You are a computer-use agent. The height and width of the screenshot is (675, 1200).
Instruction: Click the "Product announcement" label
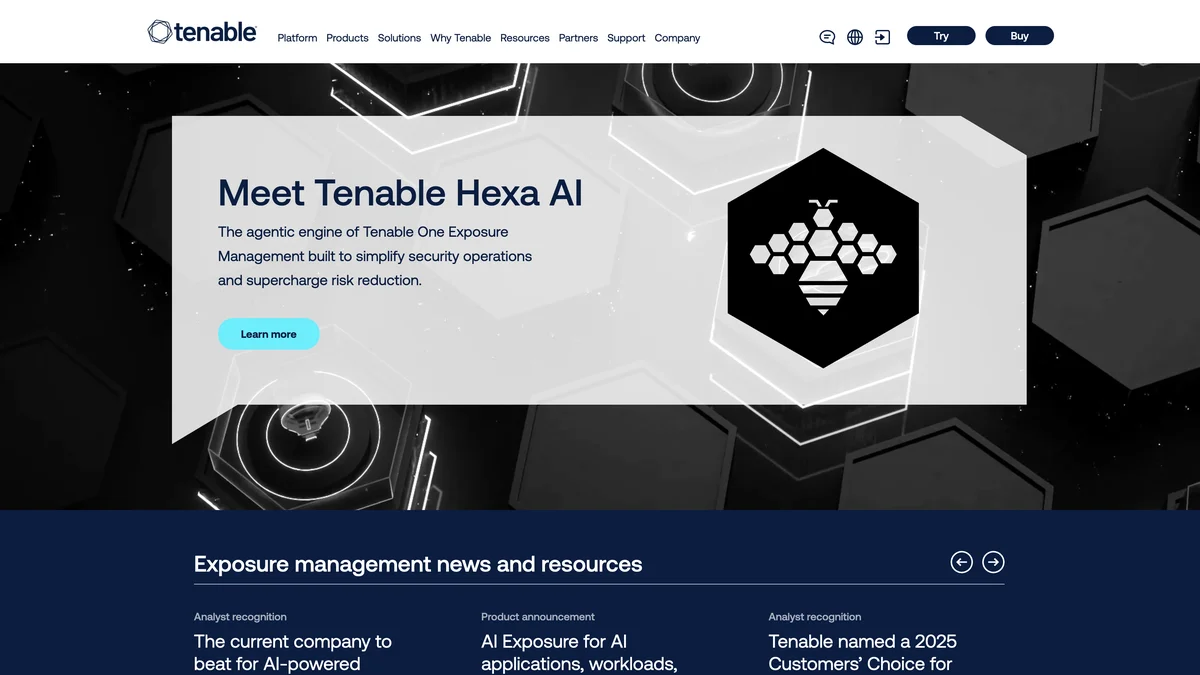tap(538, 617)
